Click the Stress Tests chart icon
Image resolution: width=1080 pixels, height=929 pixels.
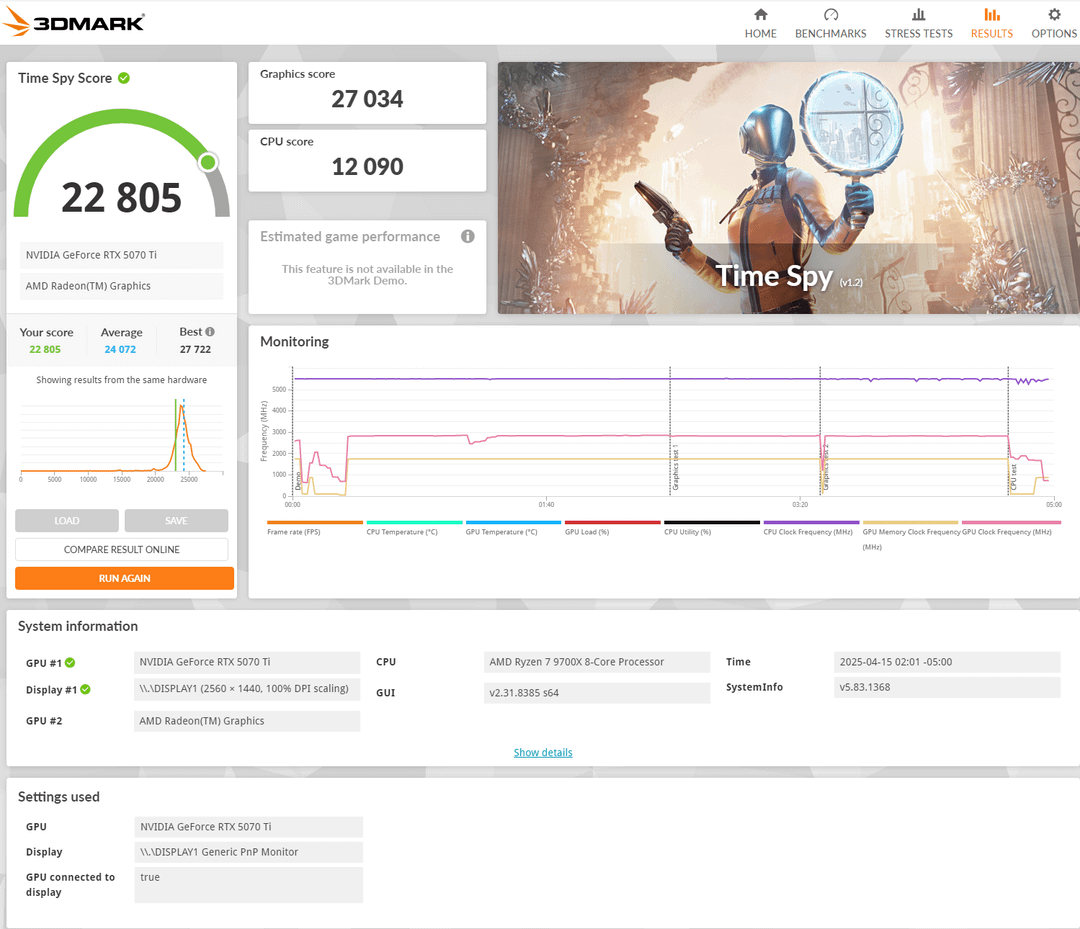tap(918, 14)
